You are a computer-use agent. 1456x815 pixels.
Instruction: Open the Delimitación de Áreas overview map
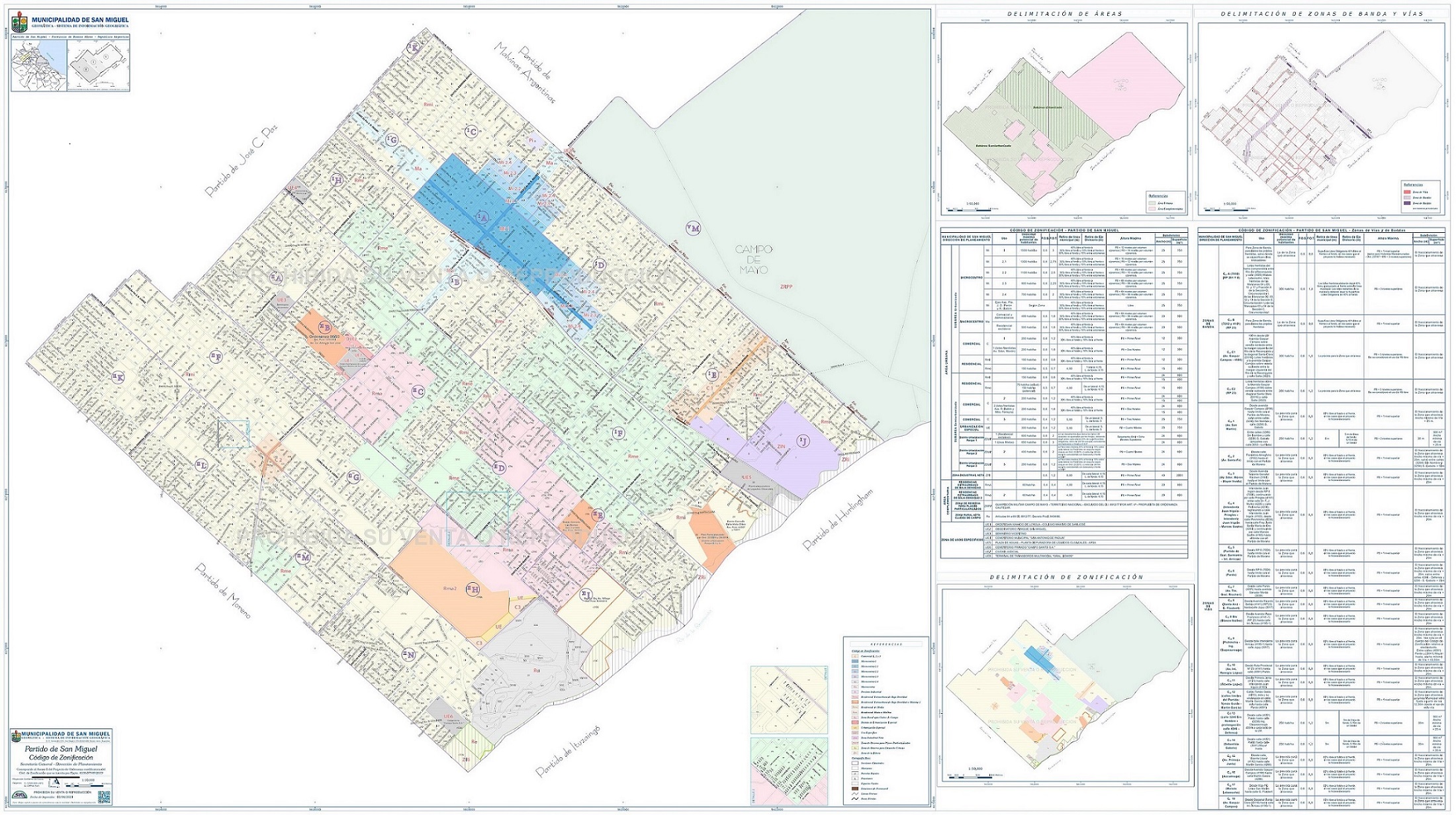point(1064,119)
